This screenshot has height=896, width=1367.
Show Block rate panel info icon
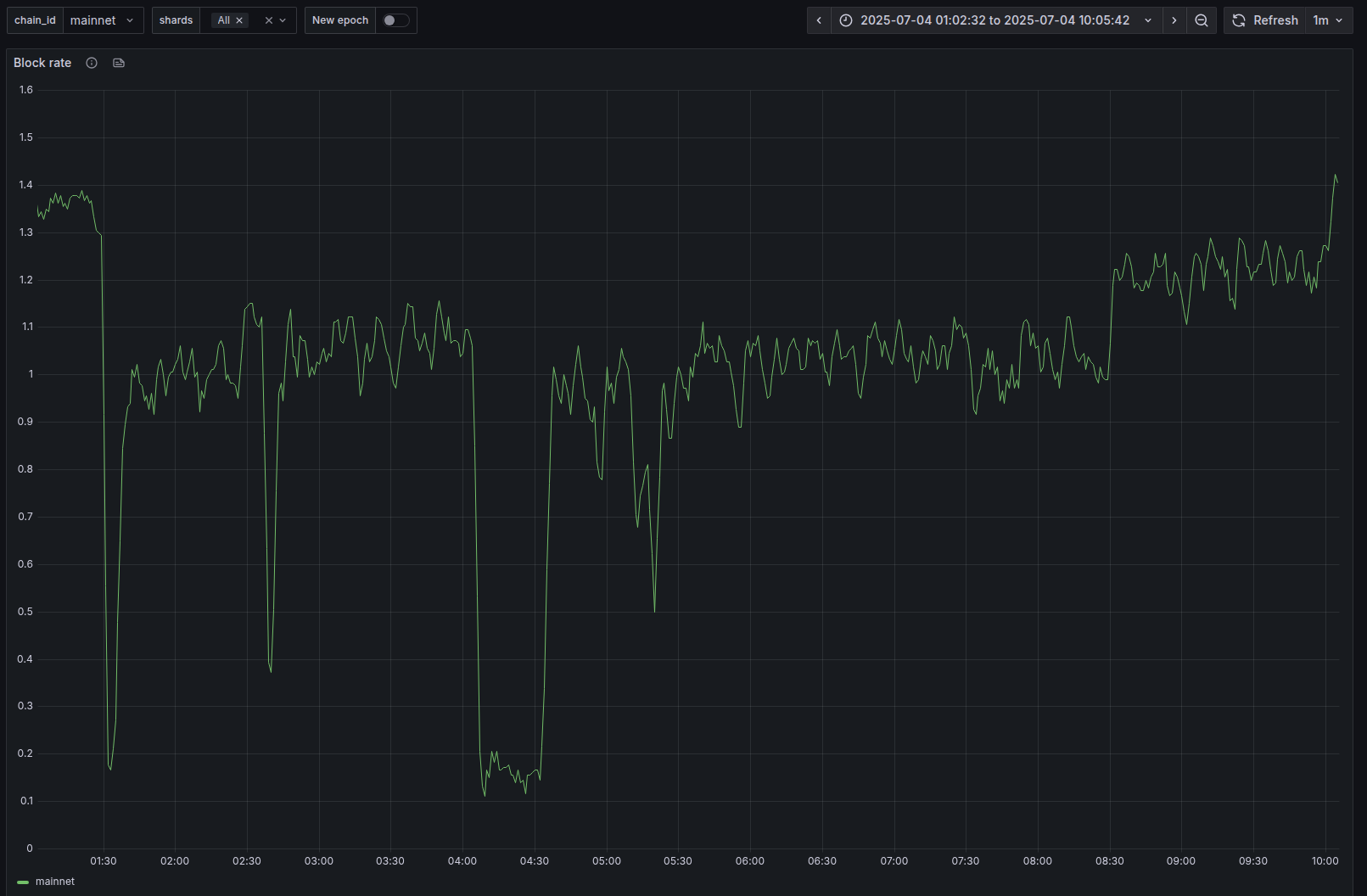click(92, 63)
